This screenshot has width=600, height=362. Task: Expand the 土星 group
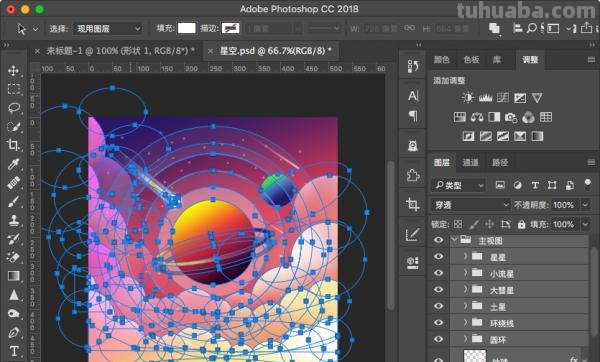point(465,305)
